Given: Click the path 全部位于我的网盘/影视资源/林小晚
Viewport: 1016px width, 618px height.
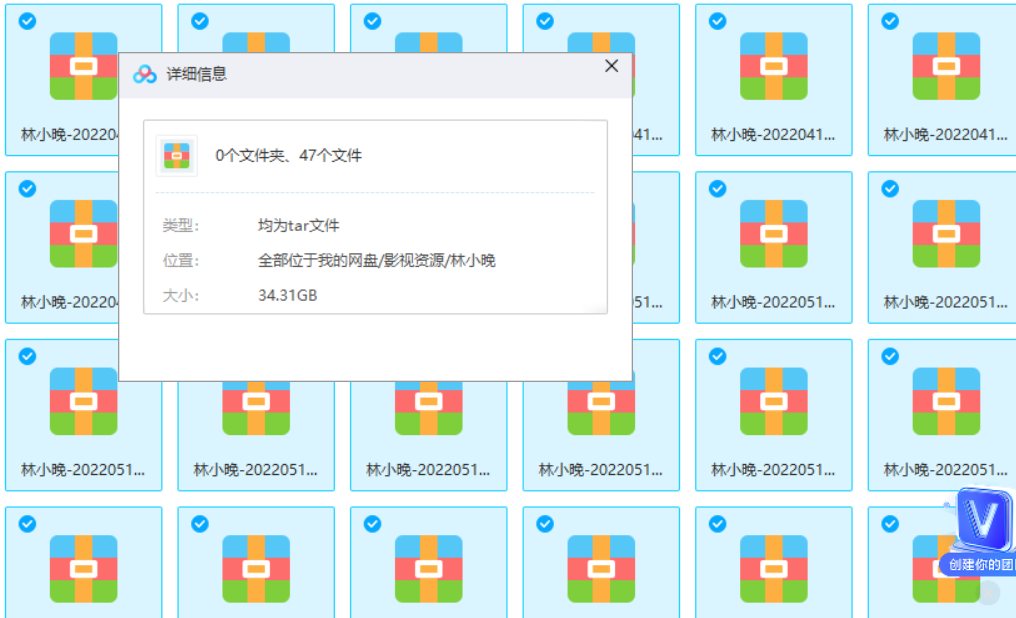Looking at the screenshot, I should pos(376,260).
